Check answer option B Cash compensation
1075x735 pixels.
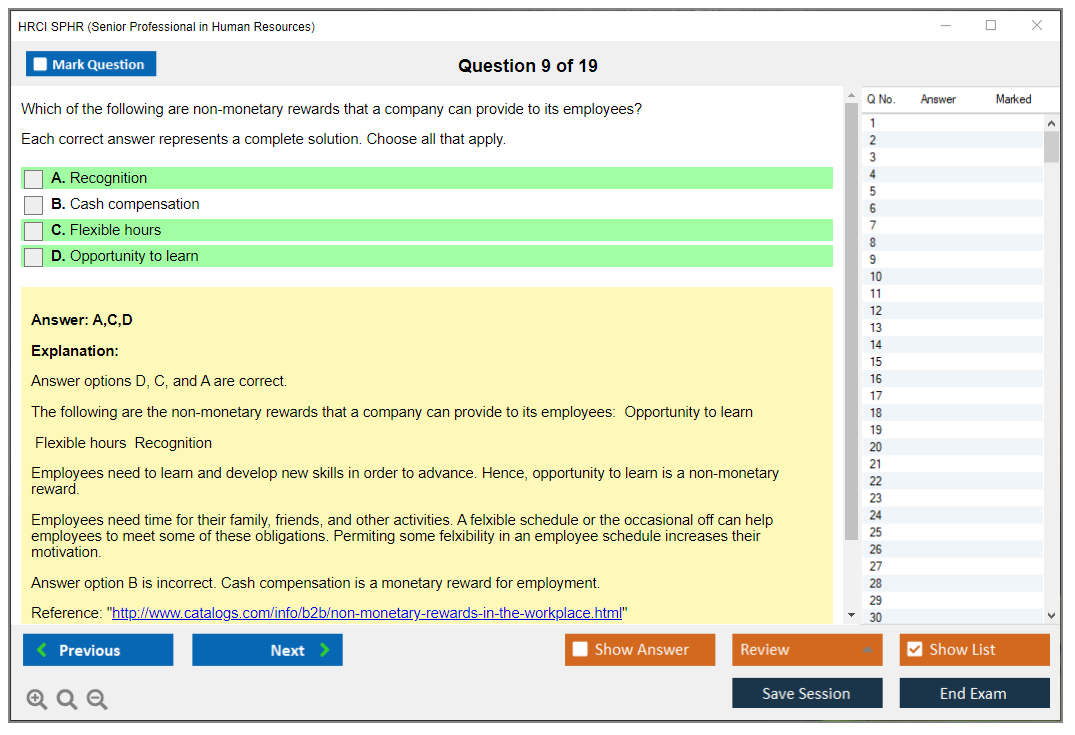[34, 205]
